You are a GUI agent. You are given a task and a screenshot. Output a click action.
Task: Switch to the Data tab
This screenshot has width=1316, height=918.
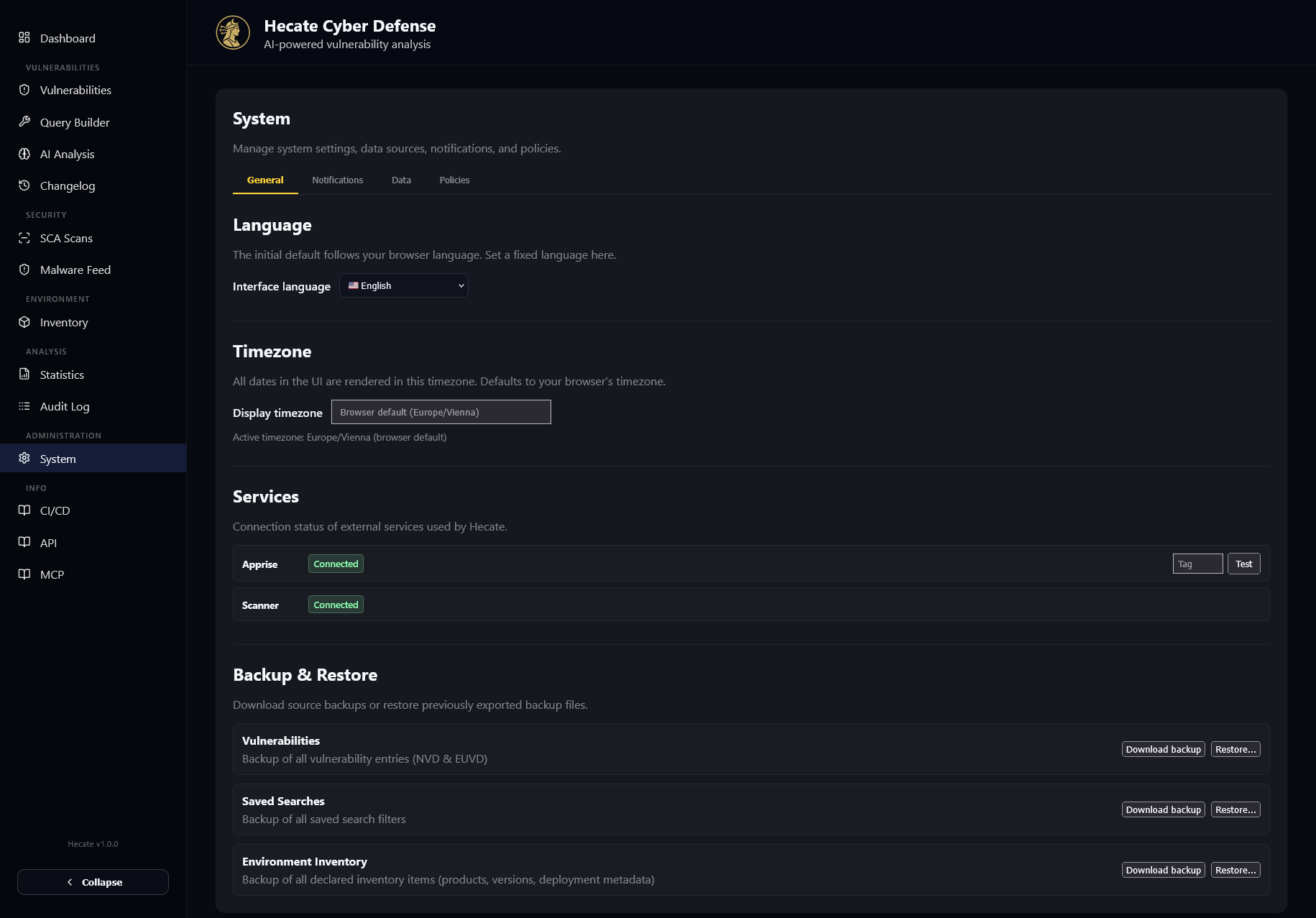click(x=401, y=180)
